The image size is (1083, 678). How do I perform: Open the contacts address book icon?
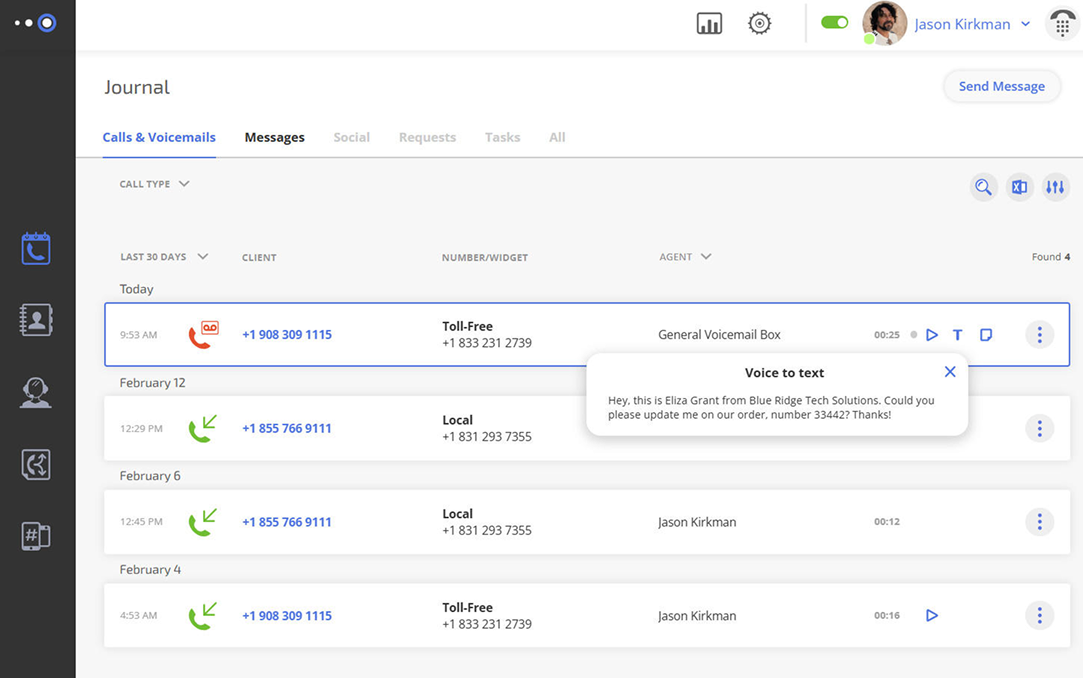click(36, 320)
